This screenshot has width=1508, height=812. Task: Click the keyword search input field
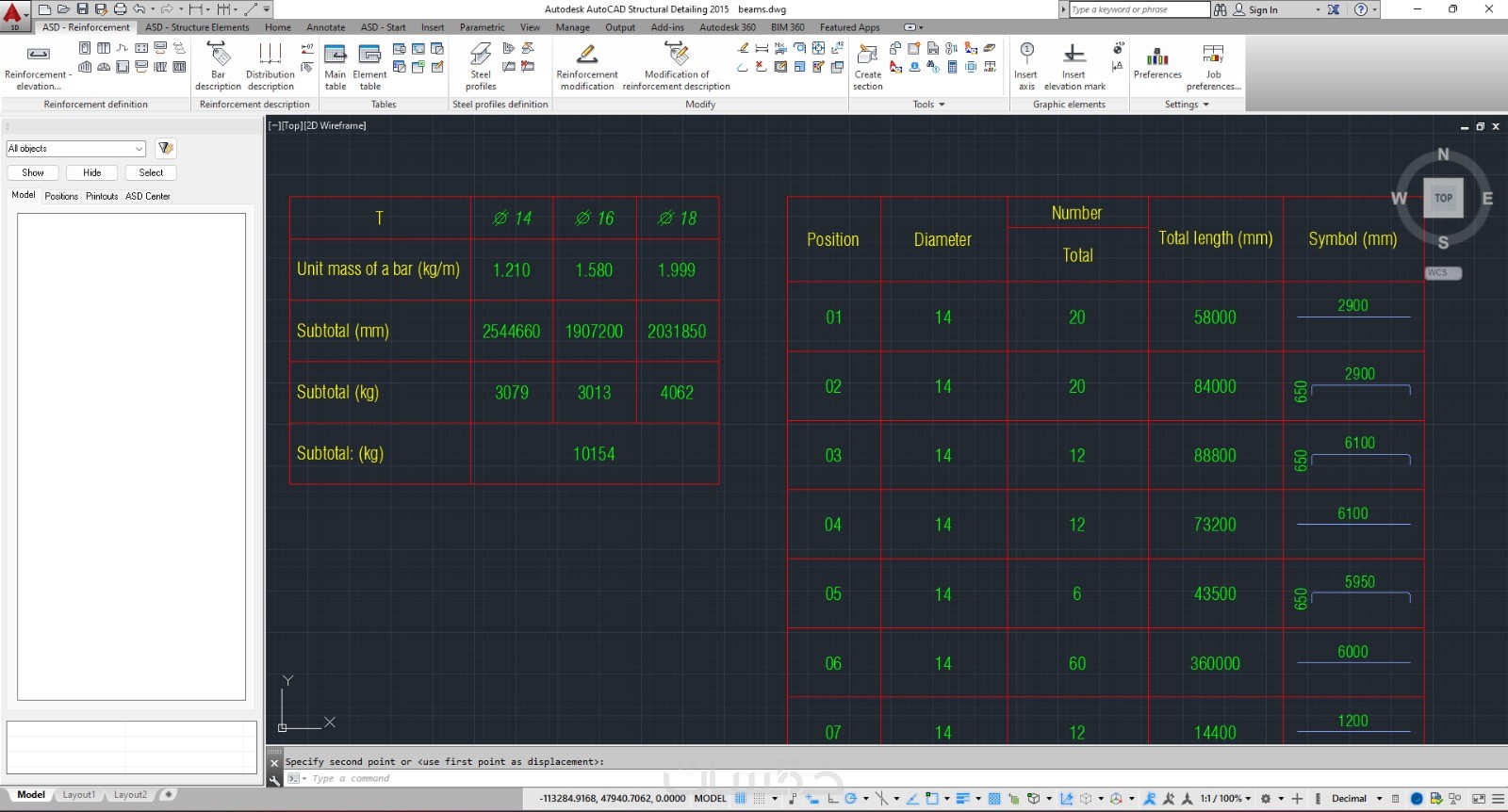point(1139,9)
